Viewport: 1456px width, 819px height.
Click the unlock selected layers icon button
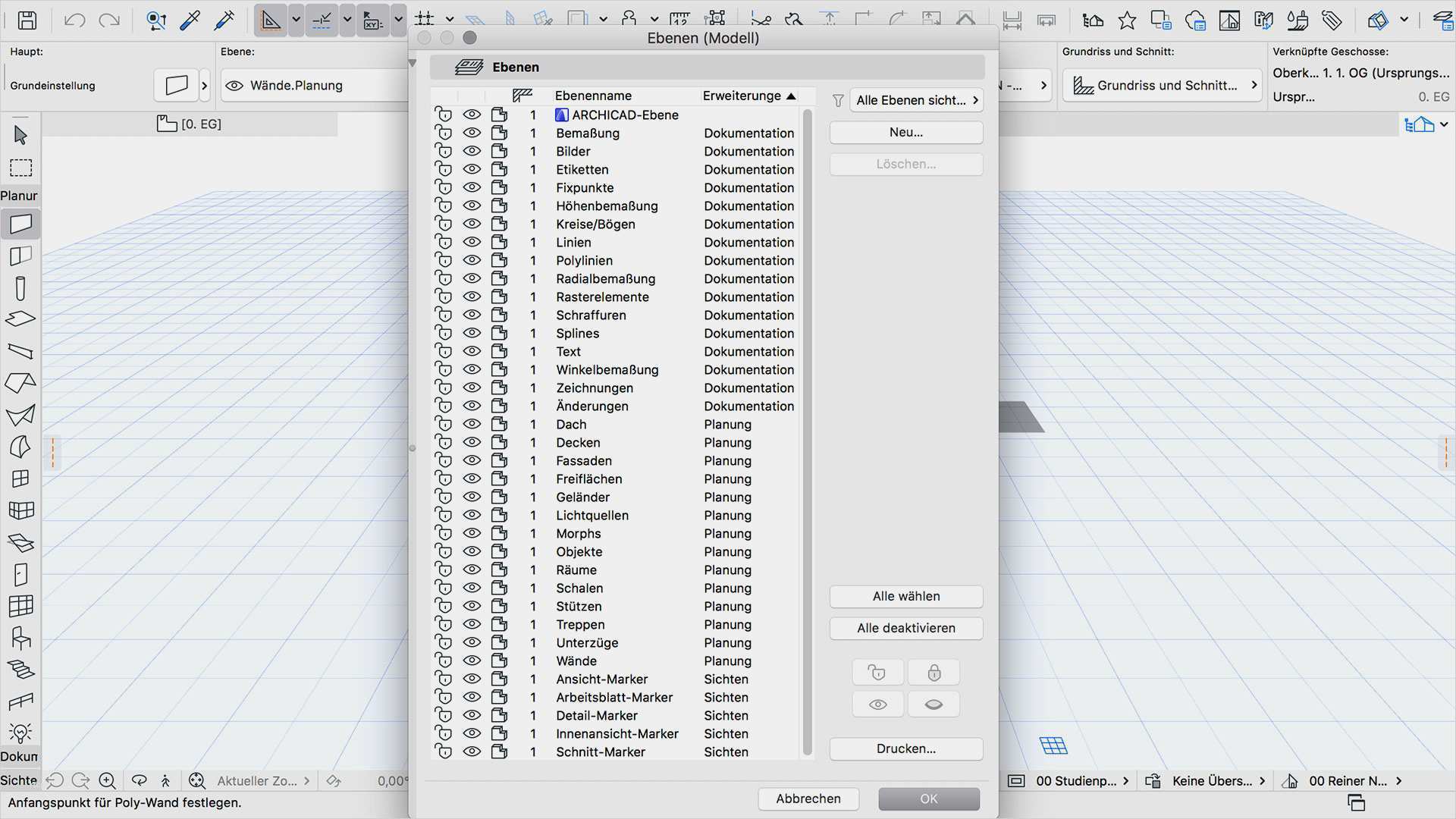point(877,673)
